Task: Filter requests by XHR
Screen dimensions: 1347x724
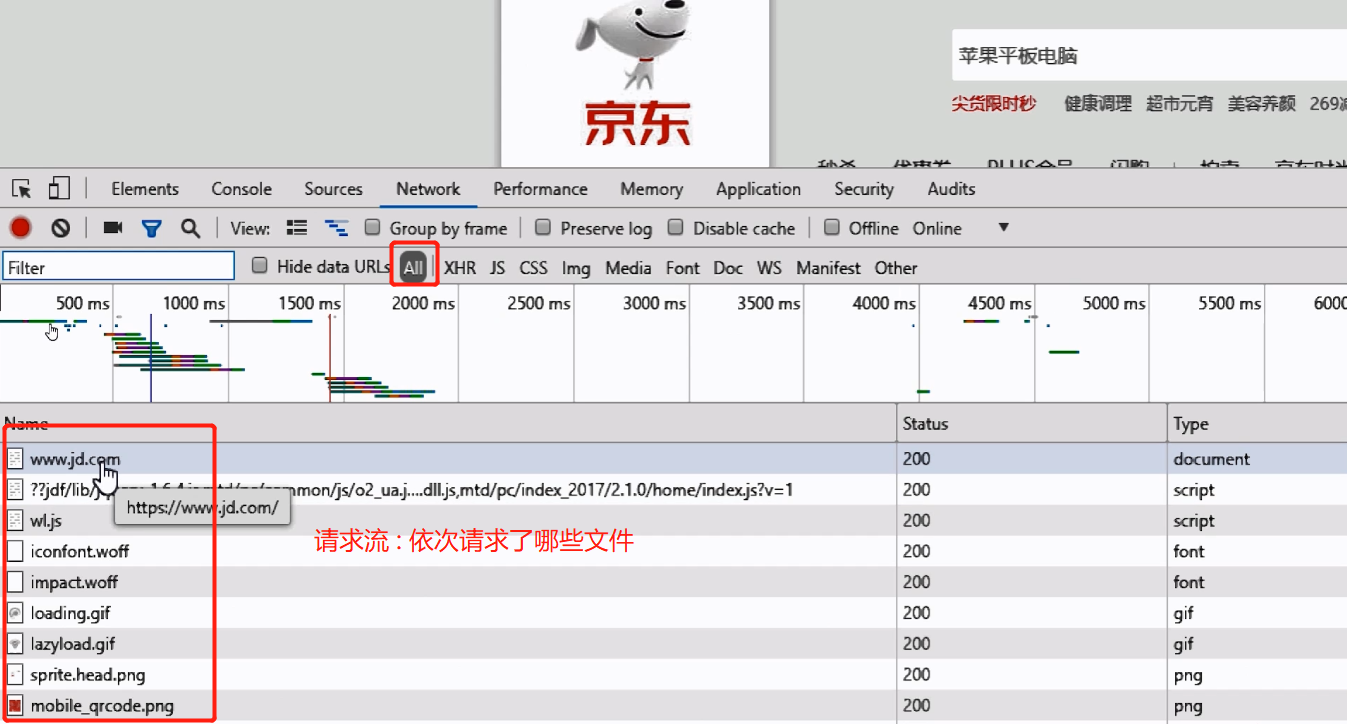Action: [460, 268]
